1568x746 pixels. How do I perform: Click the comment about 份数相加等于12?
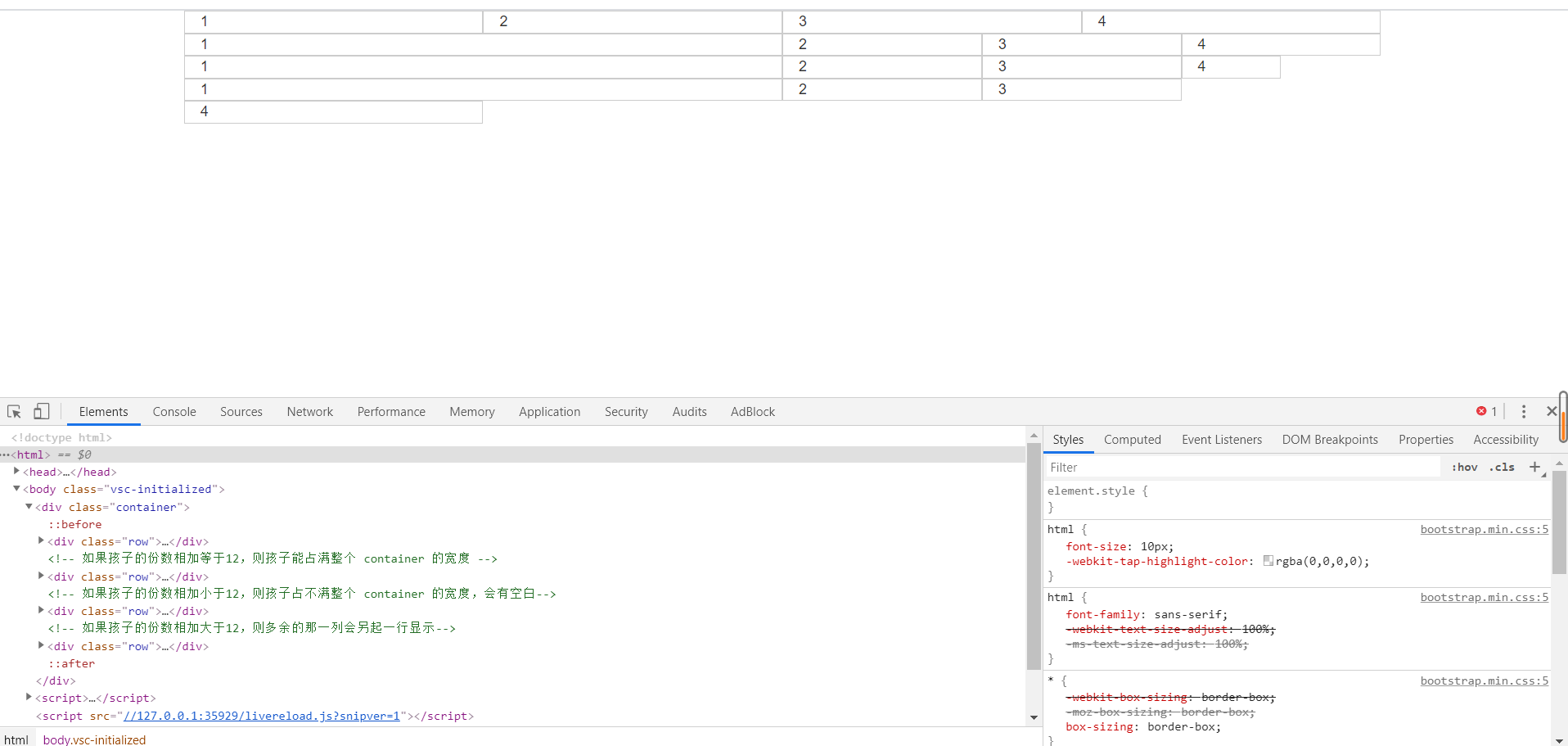(273, 558)
